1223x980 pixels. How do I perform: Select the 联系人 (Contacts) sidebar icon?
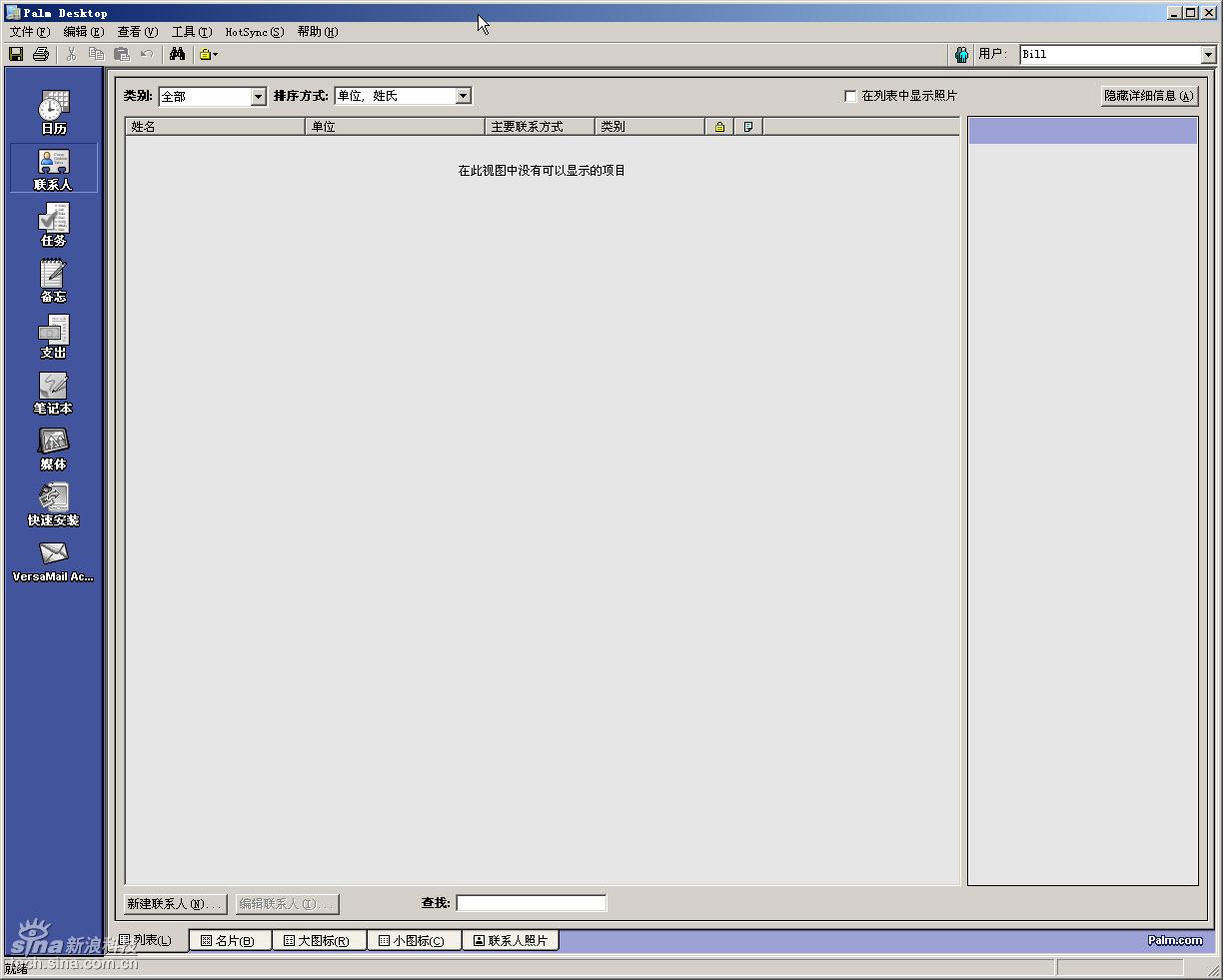click(x=53, y=167)
